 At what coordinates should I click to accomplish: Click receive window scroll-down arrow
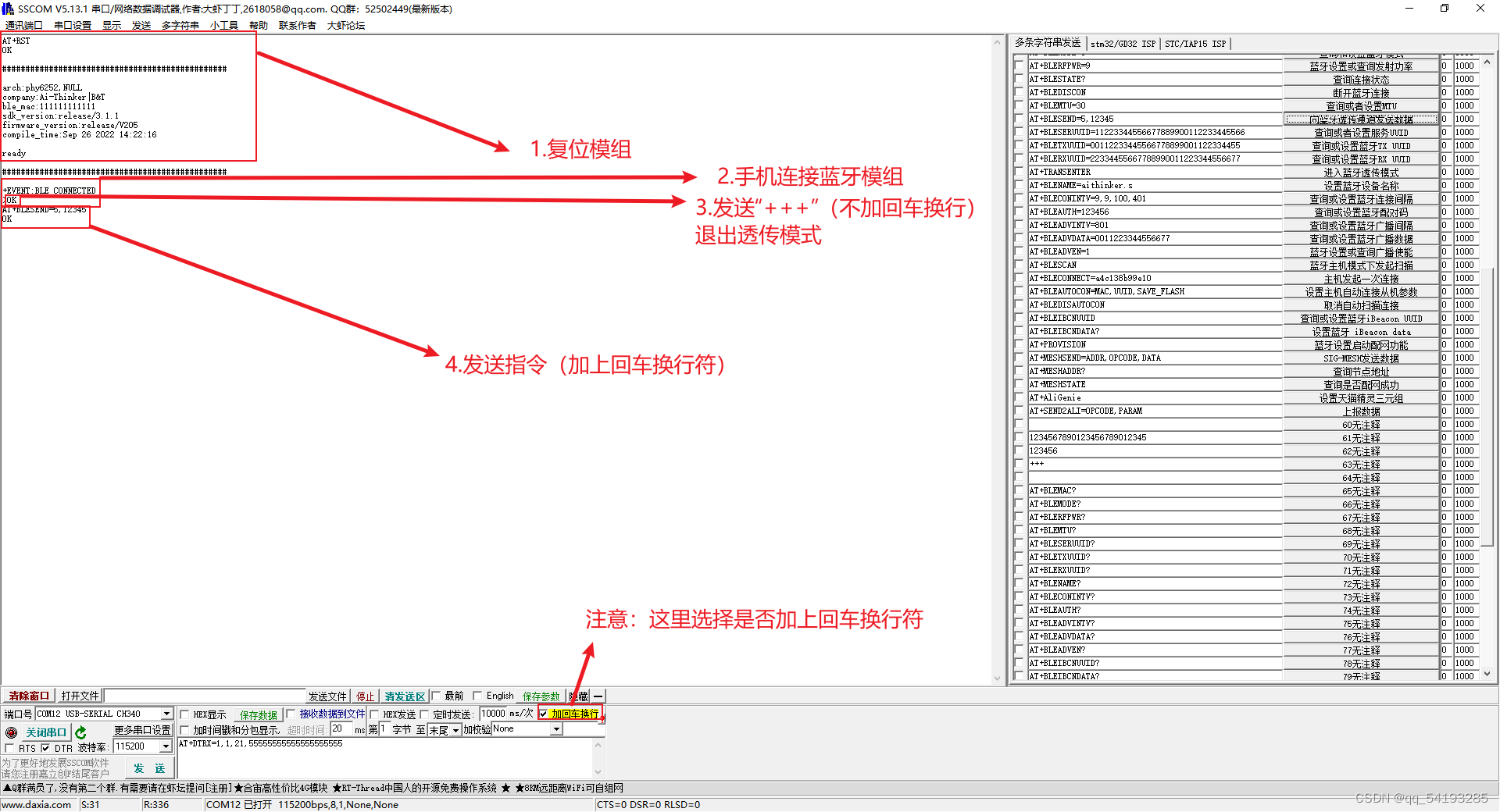click(997, 678)
